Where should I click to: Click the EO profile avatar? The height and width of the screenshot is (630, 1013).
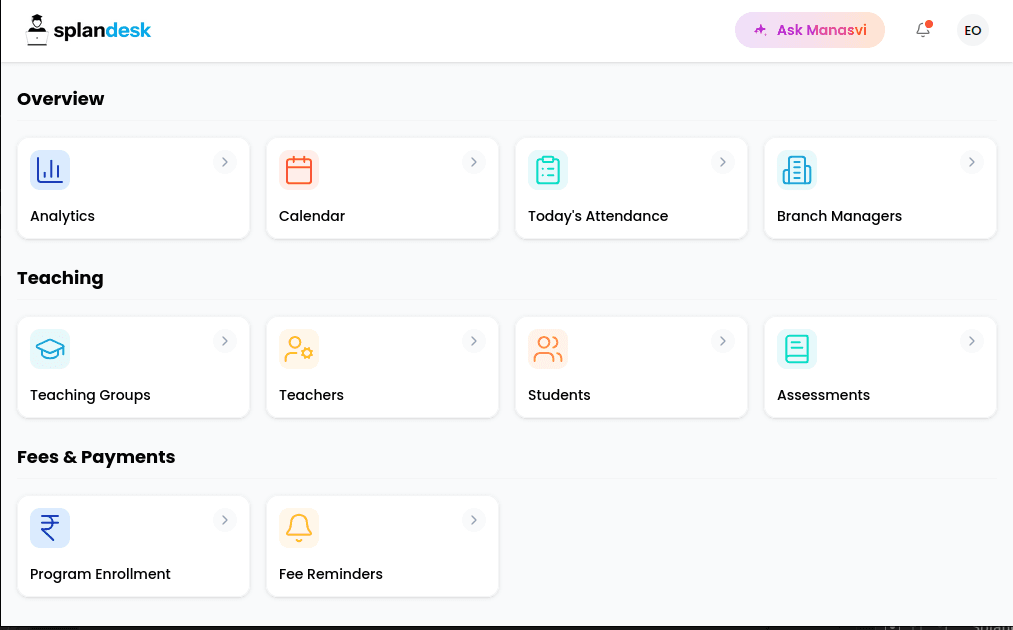972,30
